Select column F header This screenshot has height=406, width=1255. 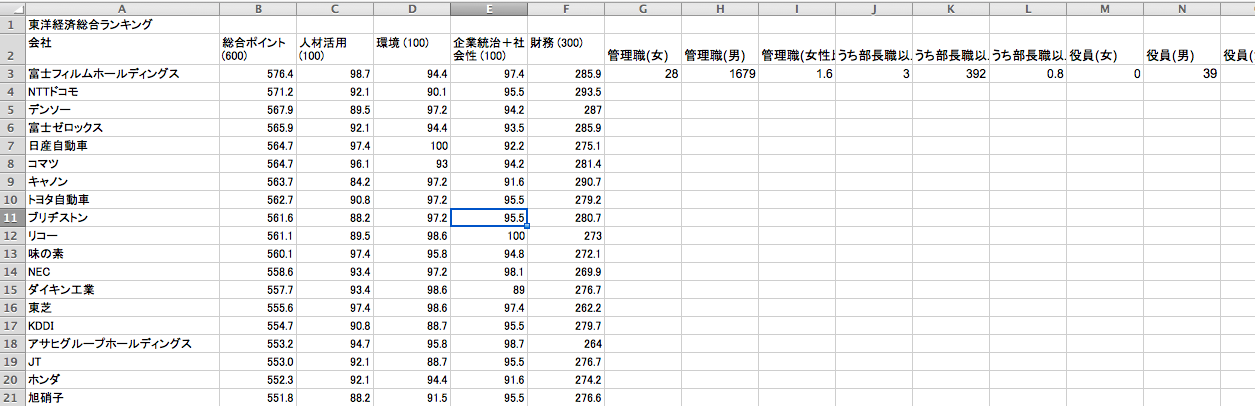point(566,7)
